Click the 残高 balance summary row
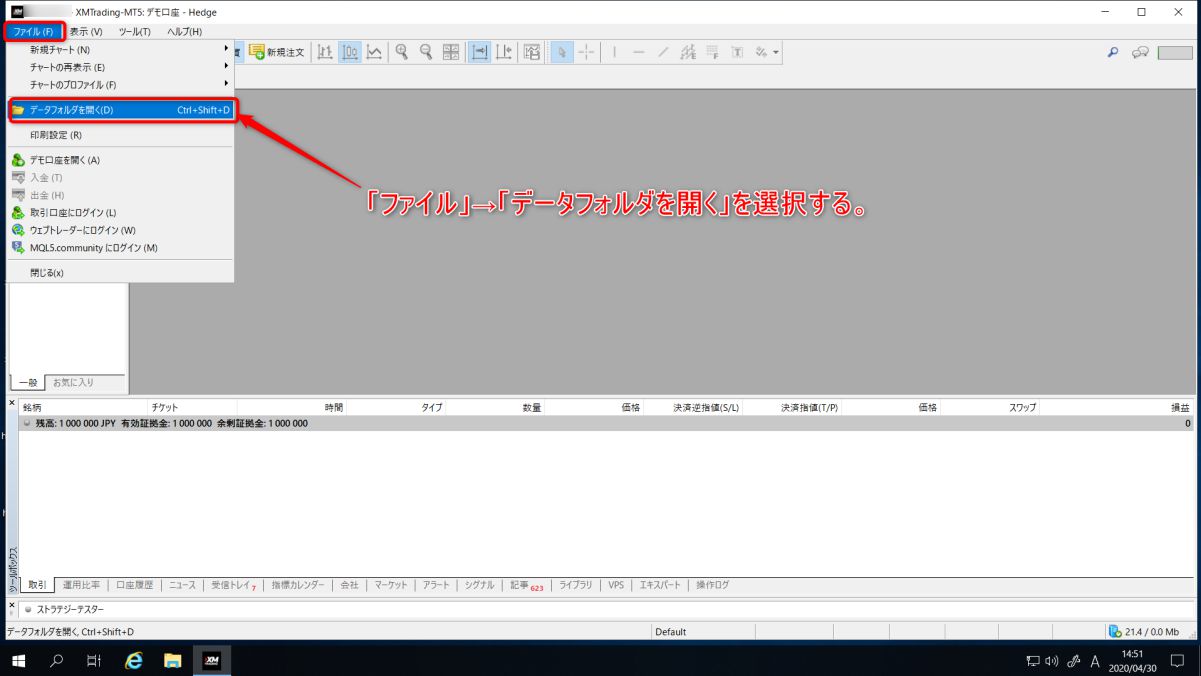 607,423
